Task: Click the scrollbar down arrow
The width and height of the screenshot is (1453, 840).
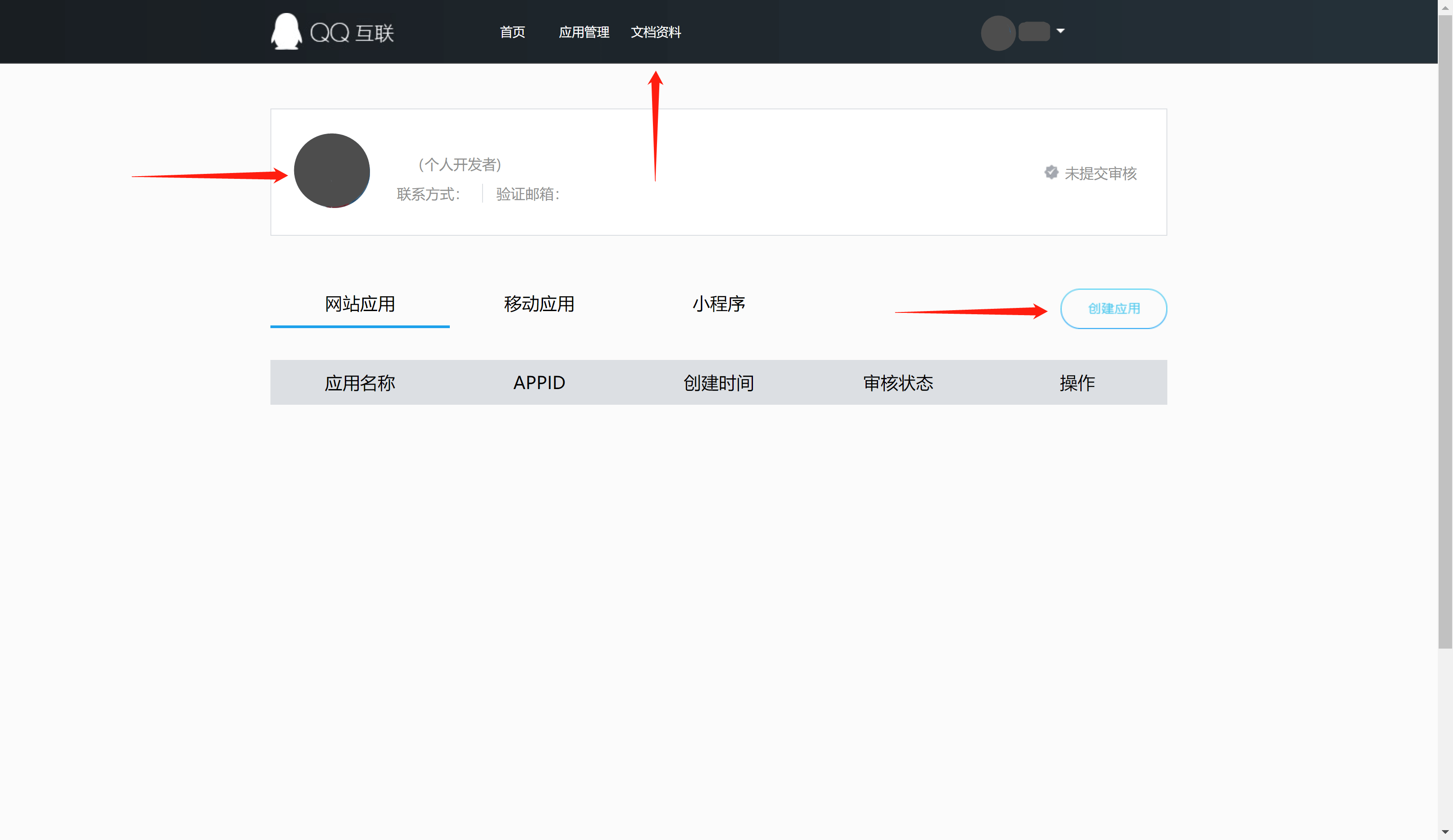Action: point(1444,832)
